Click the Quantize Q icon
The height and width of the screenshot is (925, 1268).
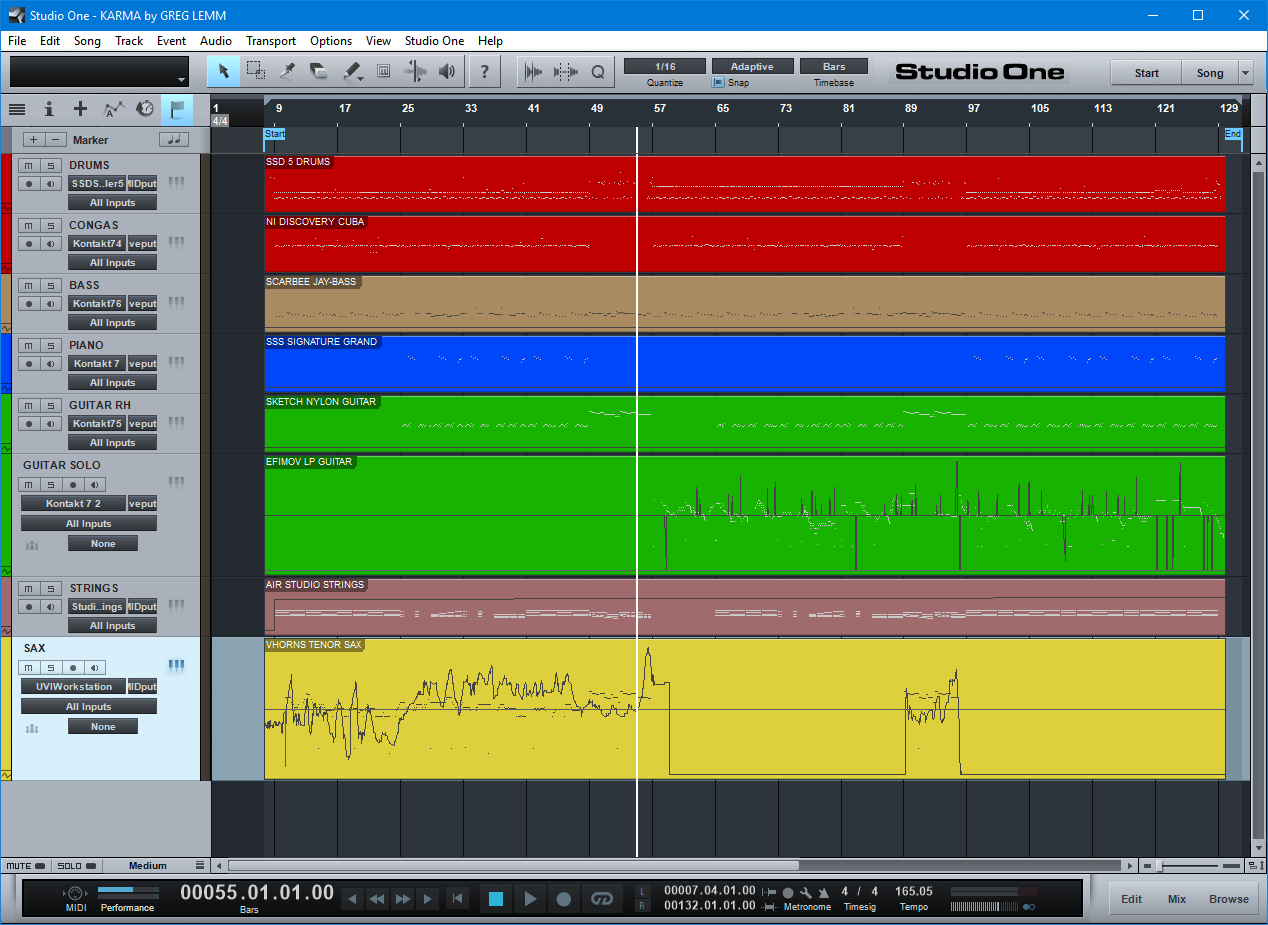click(x=598, y=71)
